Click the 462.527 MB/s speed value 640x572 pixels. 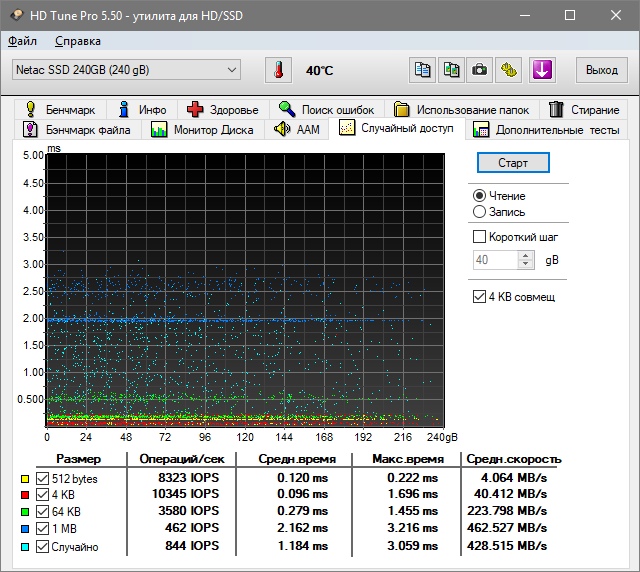pyautogui.click(x=507, y=527)
